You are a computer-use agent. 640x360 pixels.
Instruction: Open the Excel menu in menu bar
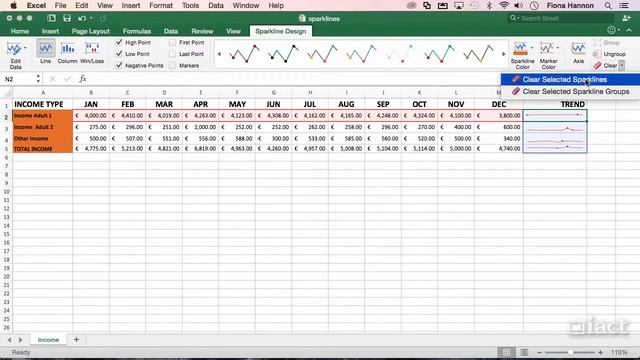[36, 6]
